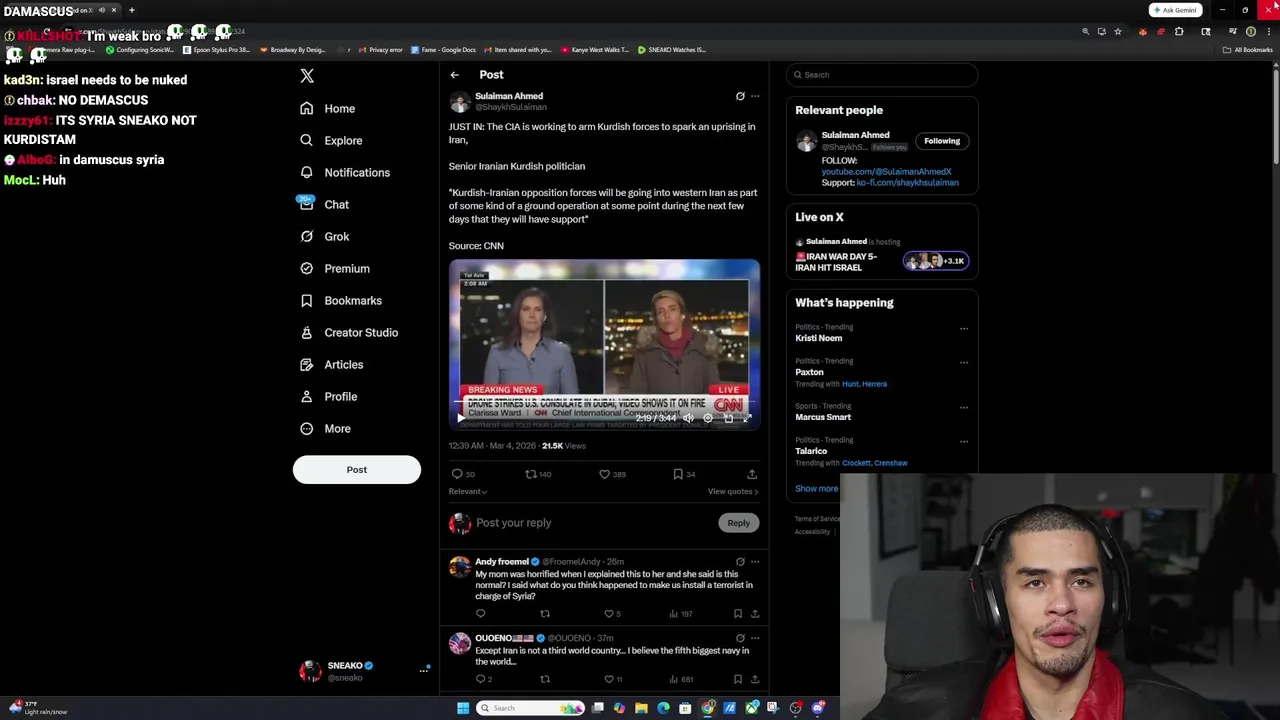Open the three-dot menu on Sulaiman Ahmed's post
The height and width of the screenshot is (720, 1280).
click(x=755, y=96)
